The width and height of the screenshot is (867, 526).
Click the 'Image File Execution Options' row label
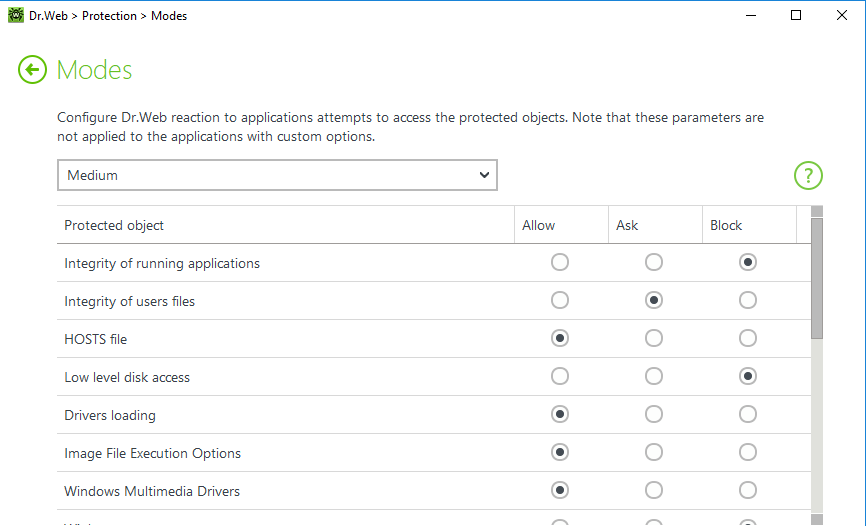153,454
